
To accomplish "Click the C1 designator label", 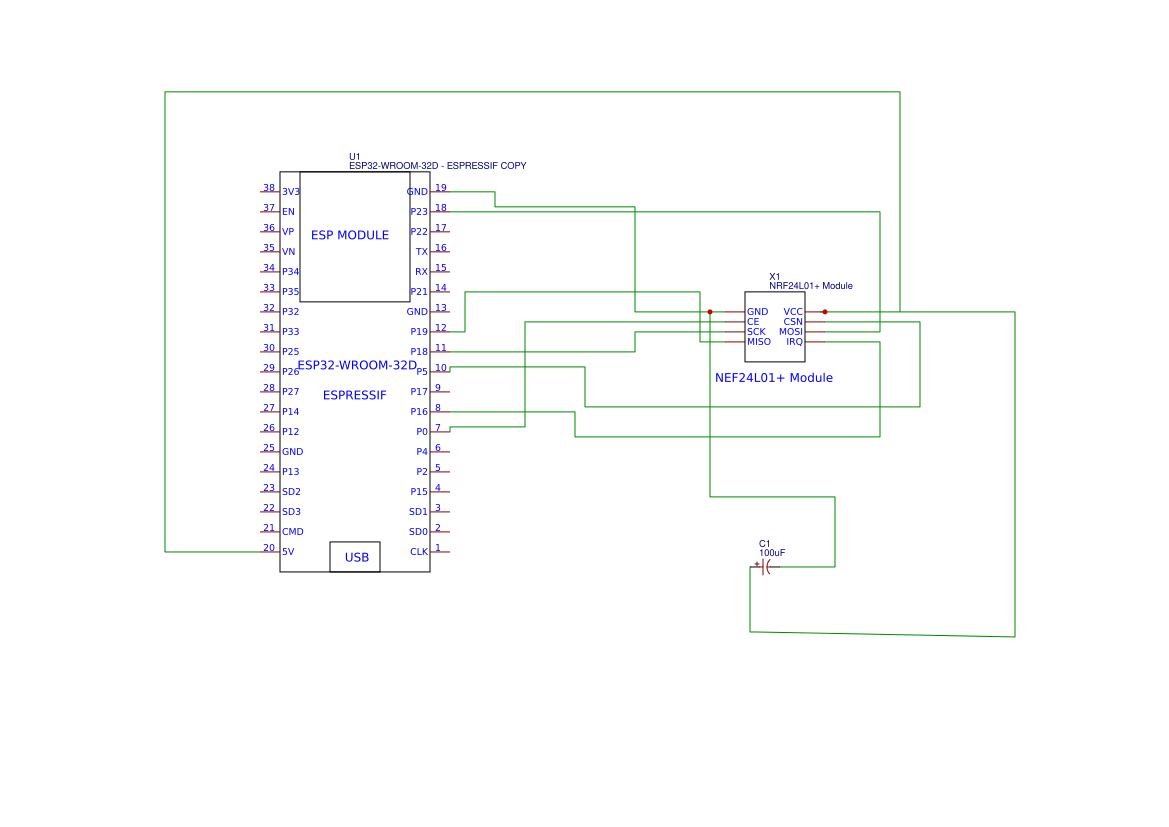I will pos(764,544).
